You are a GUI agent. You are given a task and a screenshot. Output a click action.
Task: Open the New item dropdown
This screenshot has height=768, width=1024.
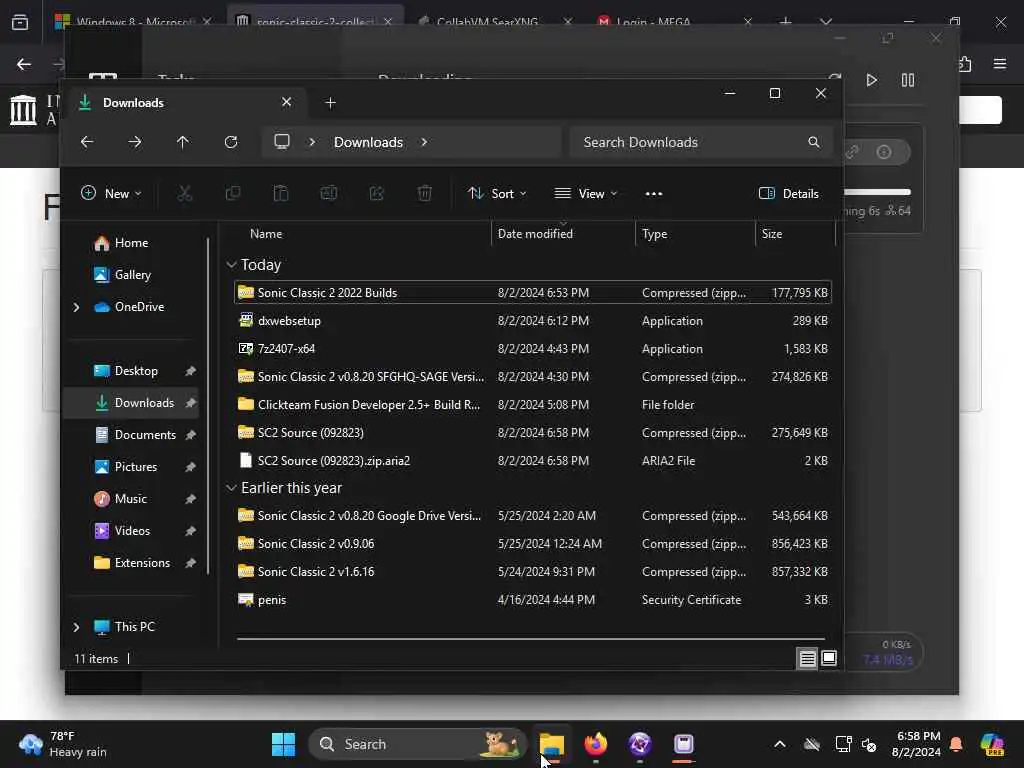coord(110,193)
